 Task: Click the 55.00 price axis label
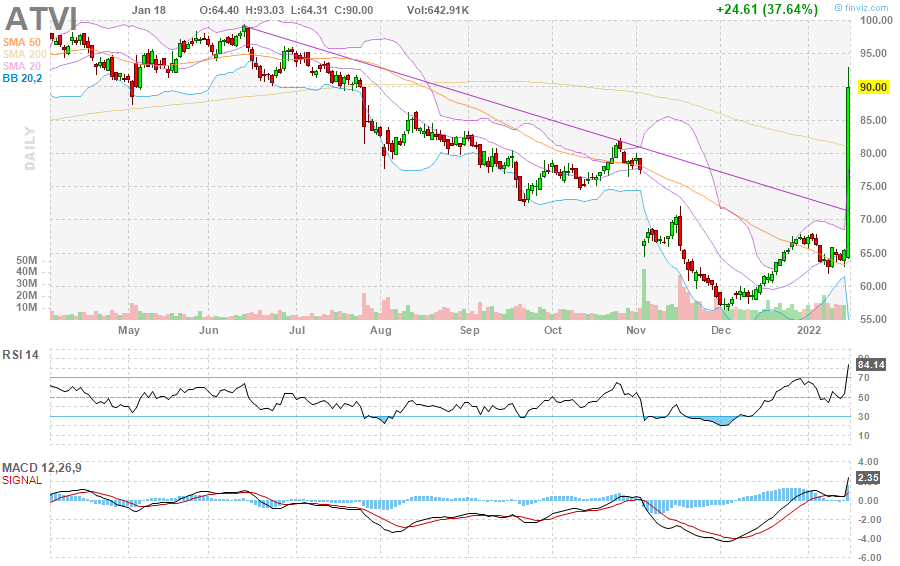point(873,320)
